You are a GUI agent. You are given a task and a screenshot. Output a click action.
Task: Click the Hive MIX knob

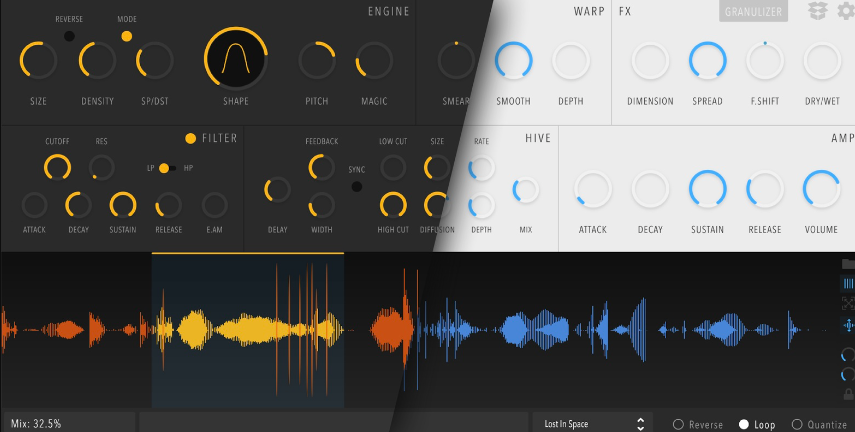tap(526, 190)
